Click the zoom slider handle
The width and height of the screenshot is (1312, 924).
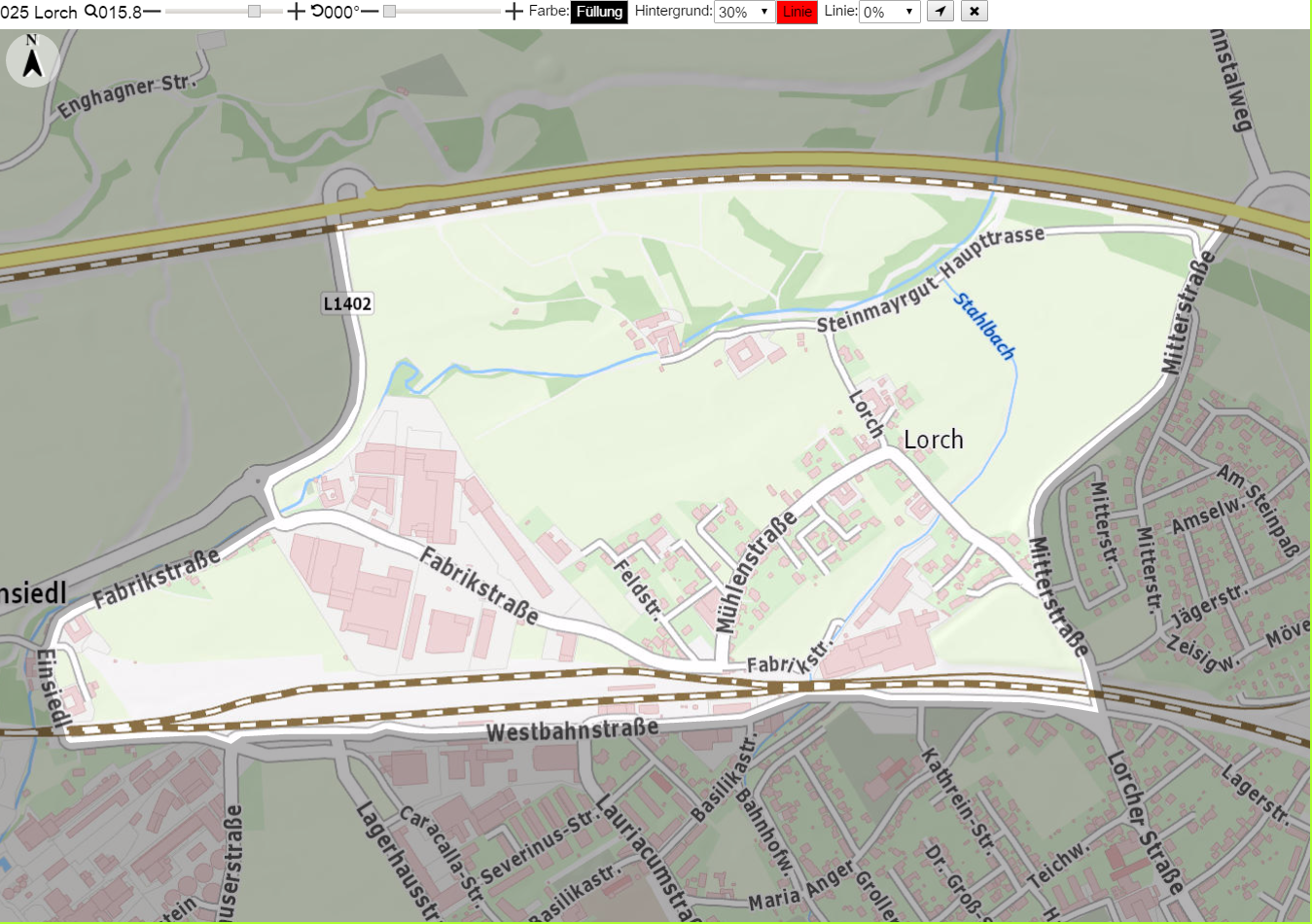[254, 11]
